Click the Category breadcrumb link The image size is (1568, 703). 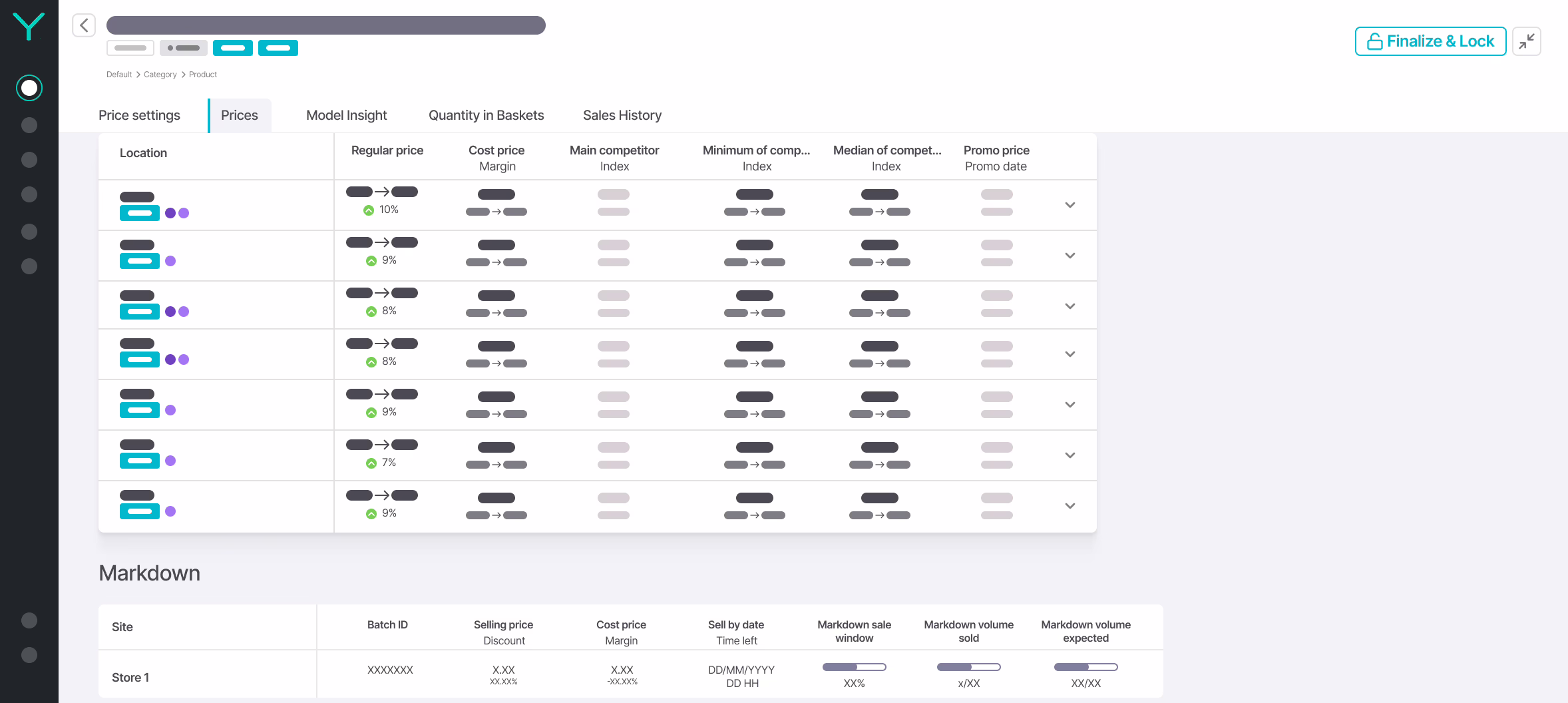[x=160, y=75]
